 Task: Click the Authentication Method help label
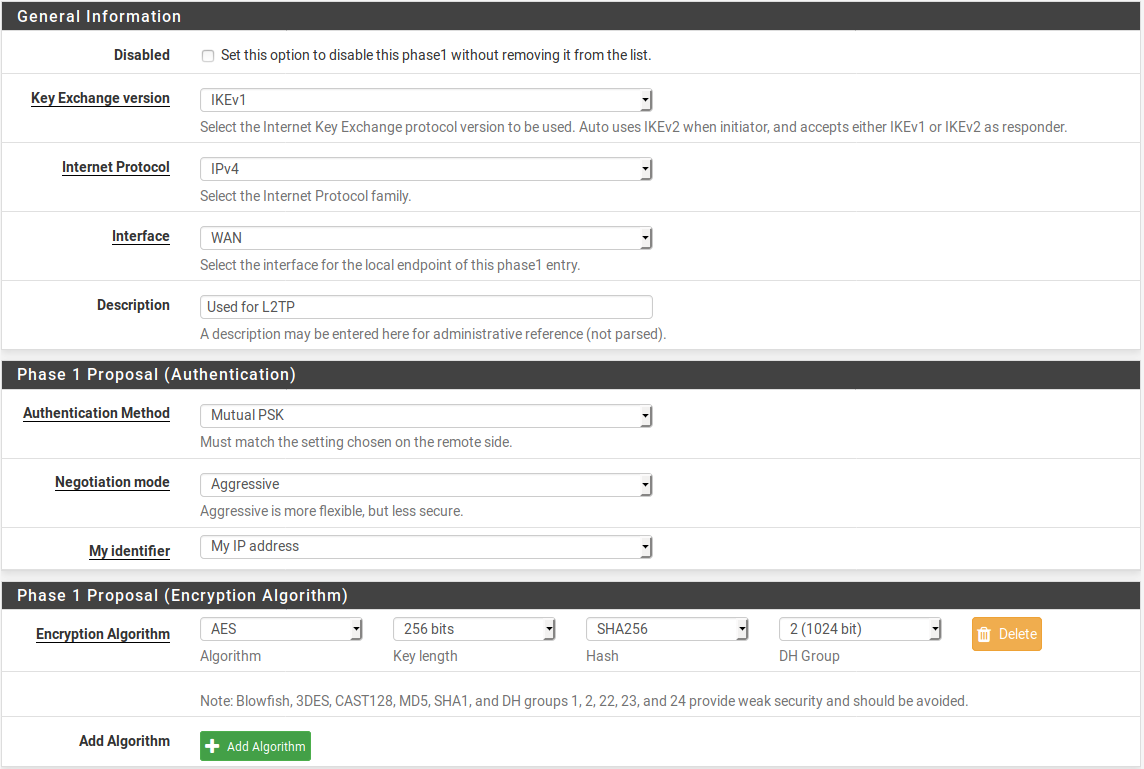(x=96, y=413)
